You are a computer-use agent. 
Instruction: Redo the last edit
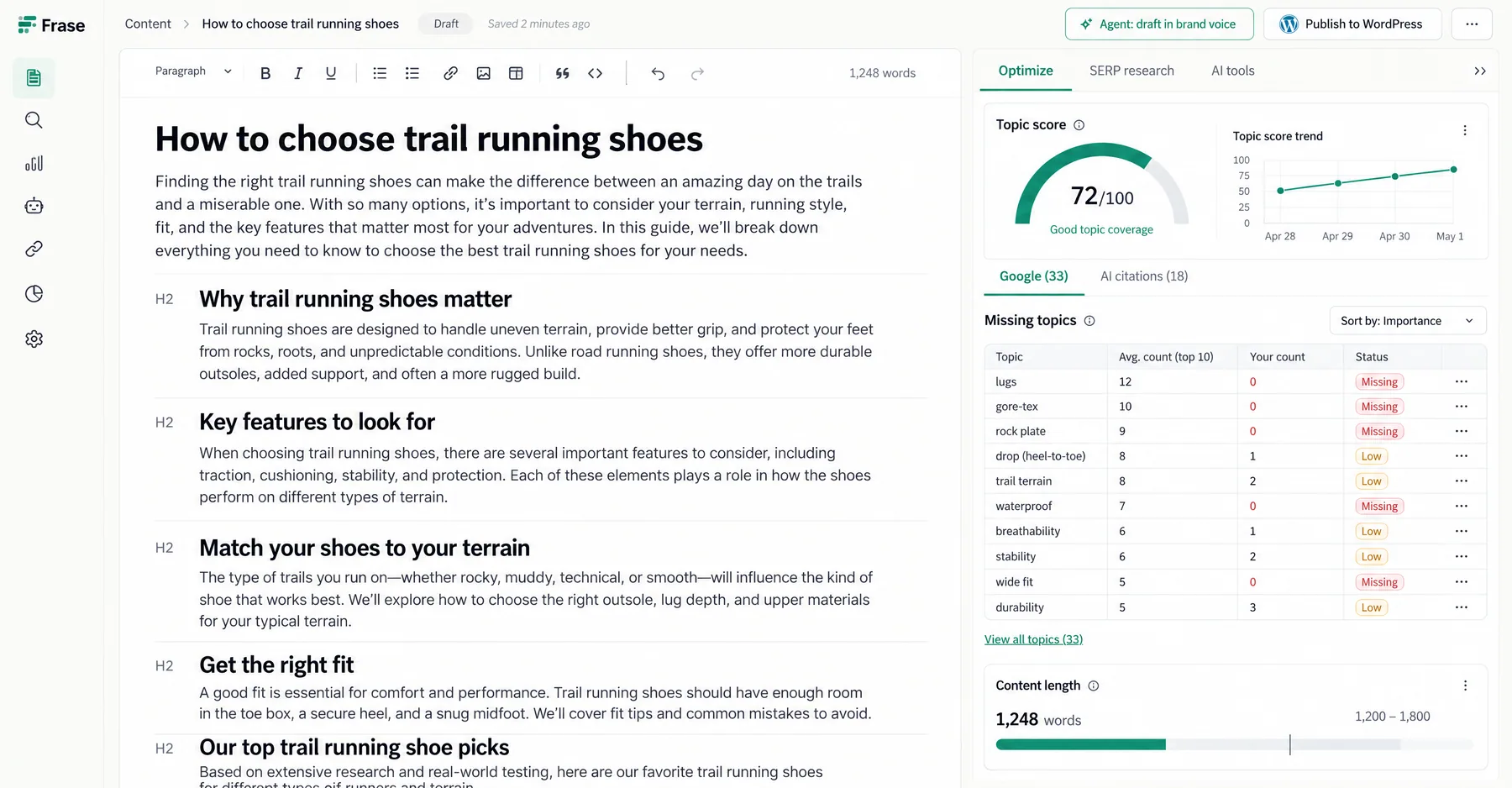(697, 74)
